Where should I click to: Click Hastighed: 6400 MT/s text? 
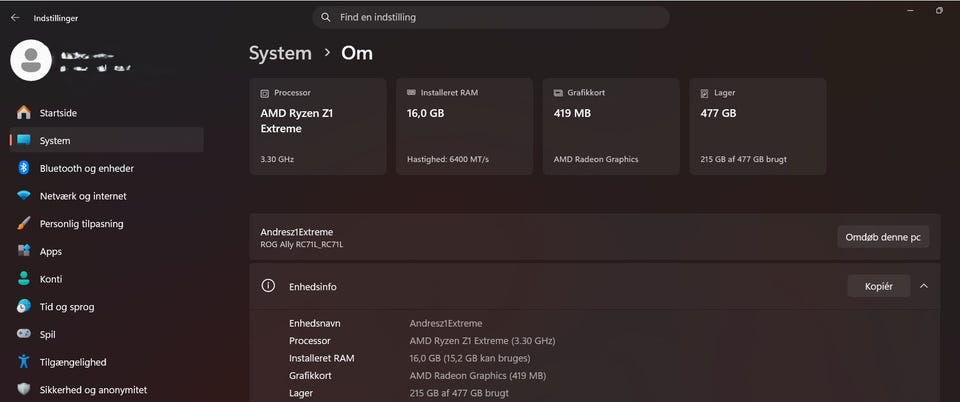point(448,159)
